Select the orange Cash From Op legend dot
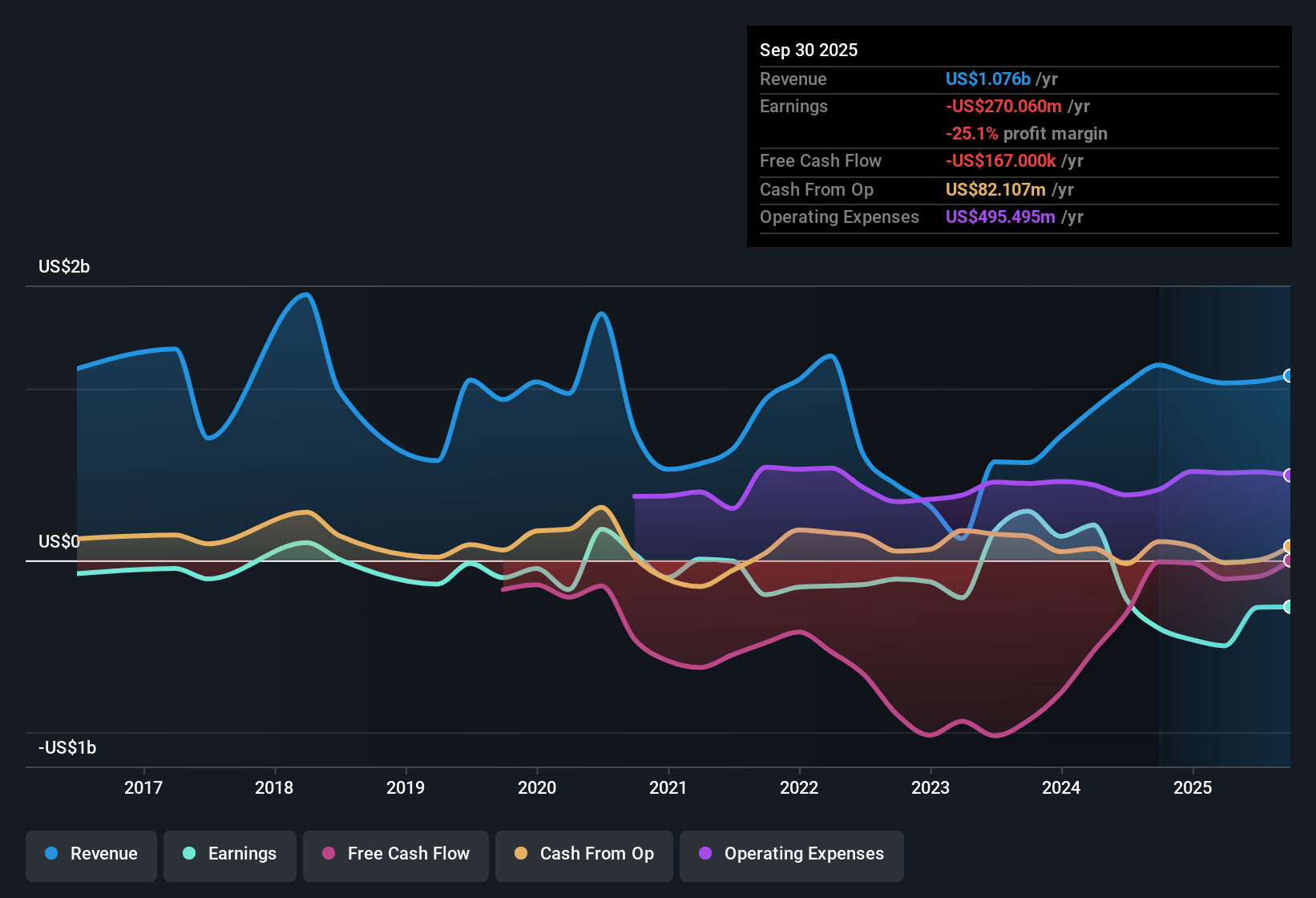 tap(520, 854)
